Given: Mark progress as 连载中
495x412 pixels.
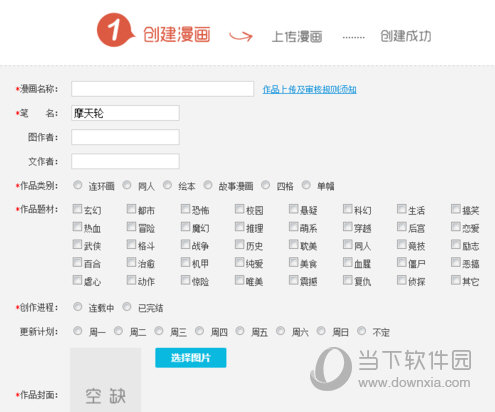Looking at the screenshot, I should pos(78,307).
